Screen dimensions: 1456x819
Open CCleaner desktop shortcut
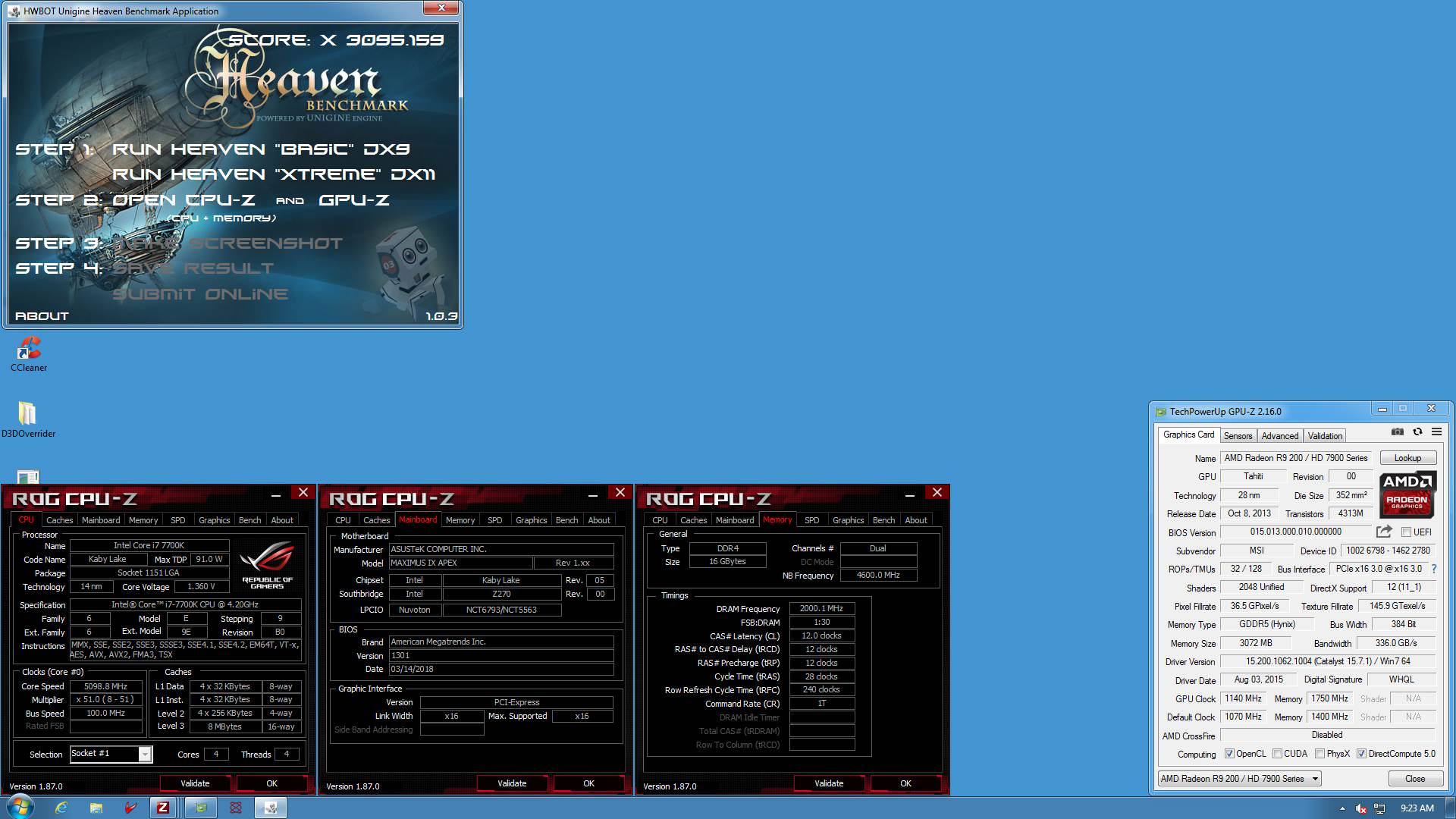(29, 354)
